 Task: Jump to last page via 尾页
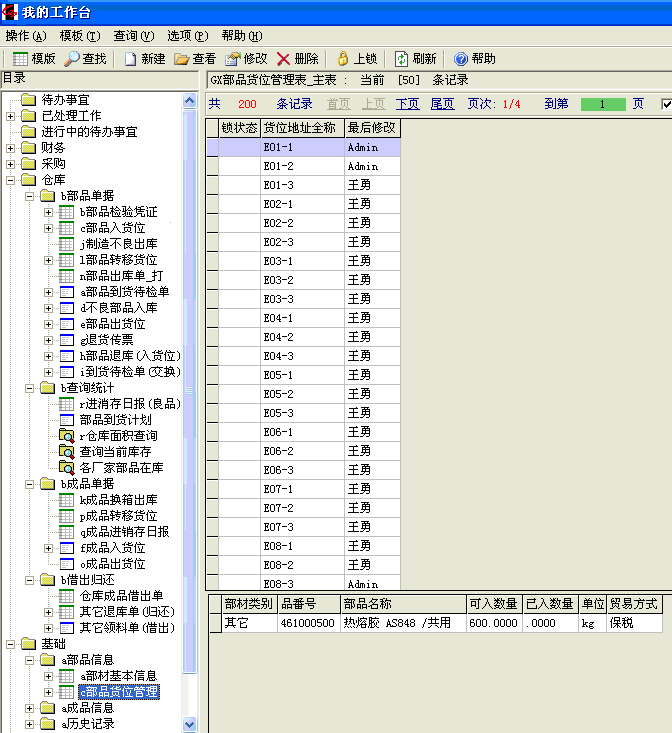[x=442, y=104]
